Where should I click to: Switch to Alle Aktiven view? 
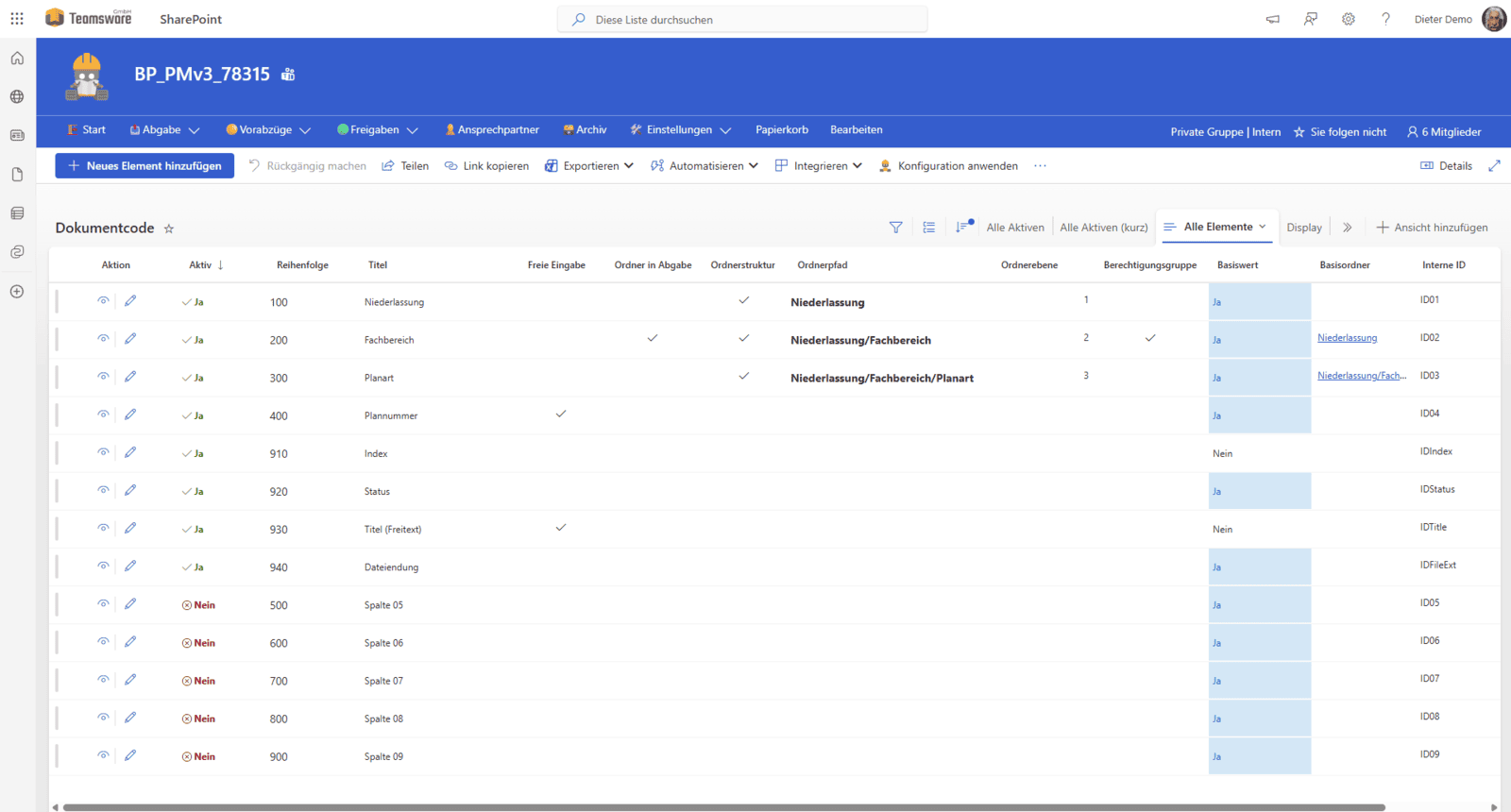(x=1015, y=228)
